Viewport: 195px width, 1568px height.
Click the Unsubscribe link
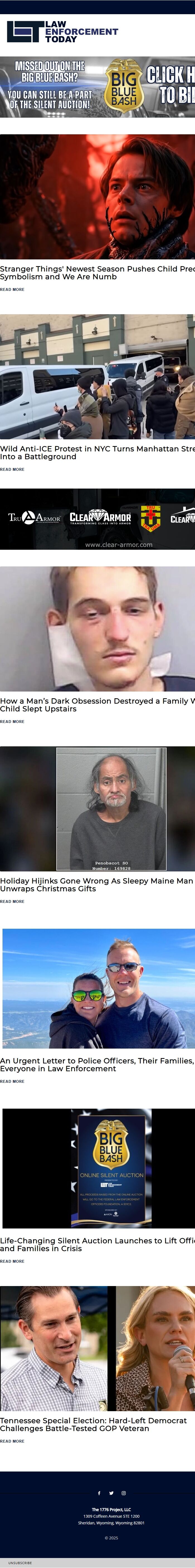20,1562
